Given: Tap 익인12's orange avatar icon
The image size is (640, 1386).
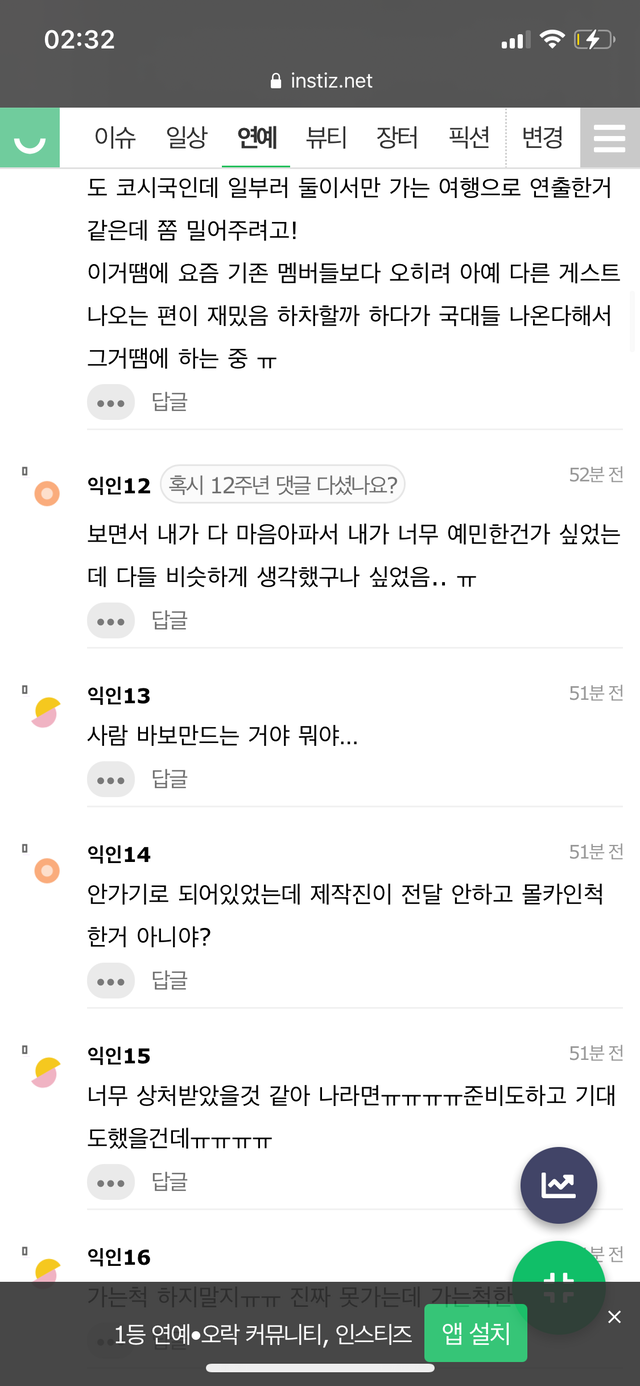Looking at the screenshot, I should pos(47,493).
